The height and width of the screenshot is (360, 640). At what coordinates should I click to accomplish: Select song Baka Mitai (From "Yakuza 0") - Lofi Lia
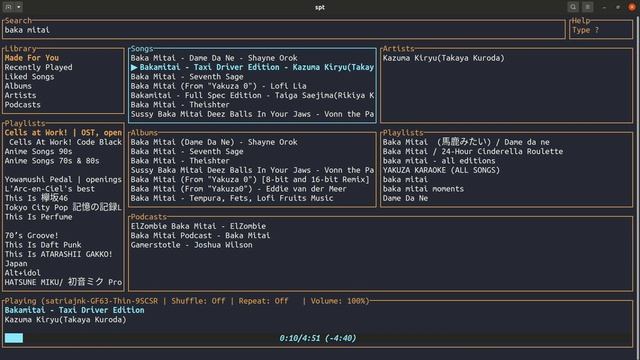pos(218,86)
